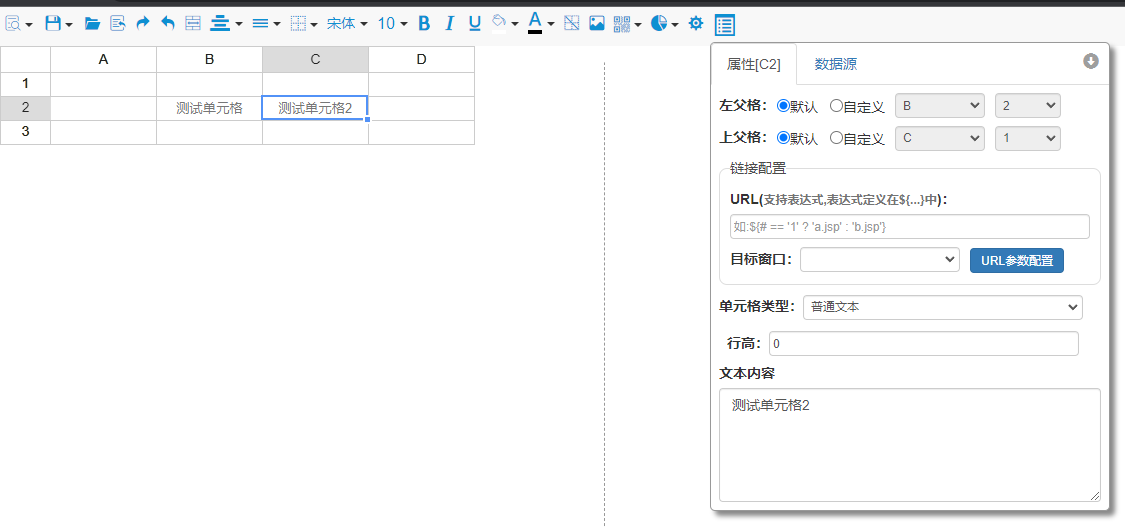
Task: Select cell C2 测试单元格2
Action: pyautogui.click(x=315, y=108)
